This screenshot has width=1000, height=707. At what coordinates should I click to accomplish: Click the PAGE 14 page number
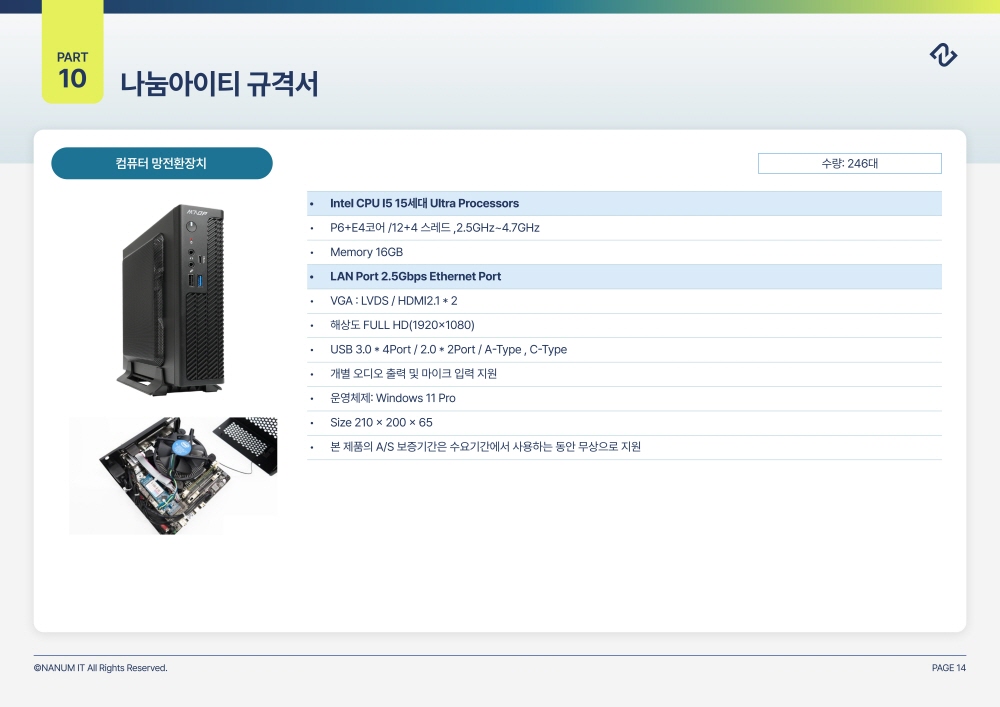coord(948,668)
